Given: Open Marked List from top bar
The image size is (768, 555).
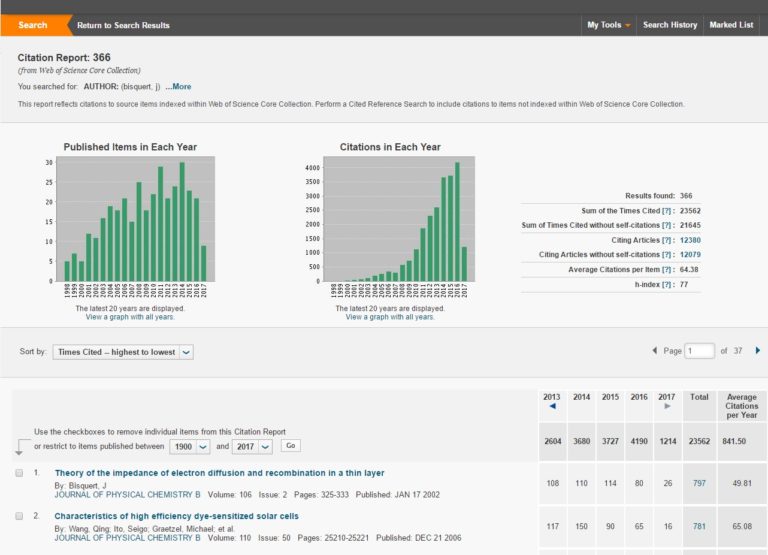Looking at the screenshot, I should [x=731, y=25].
